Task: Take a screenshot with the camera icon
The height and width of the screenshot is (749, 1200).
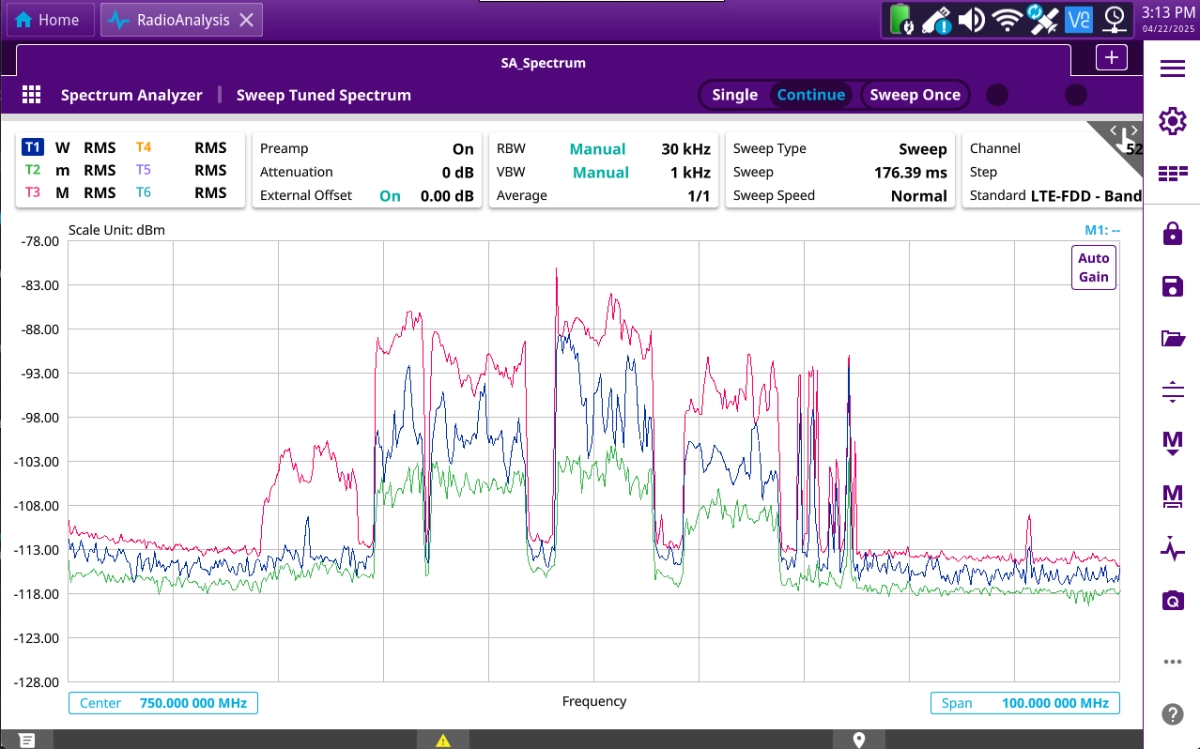Action: pyautogui.click(x=1172, y=600)
